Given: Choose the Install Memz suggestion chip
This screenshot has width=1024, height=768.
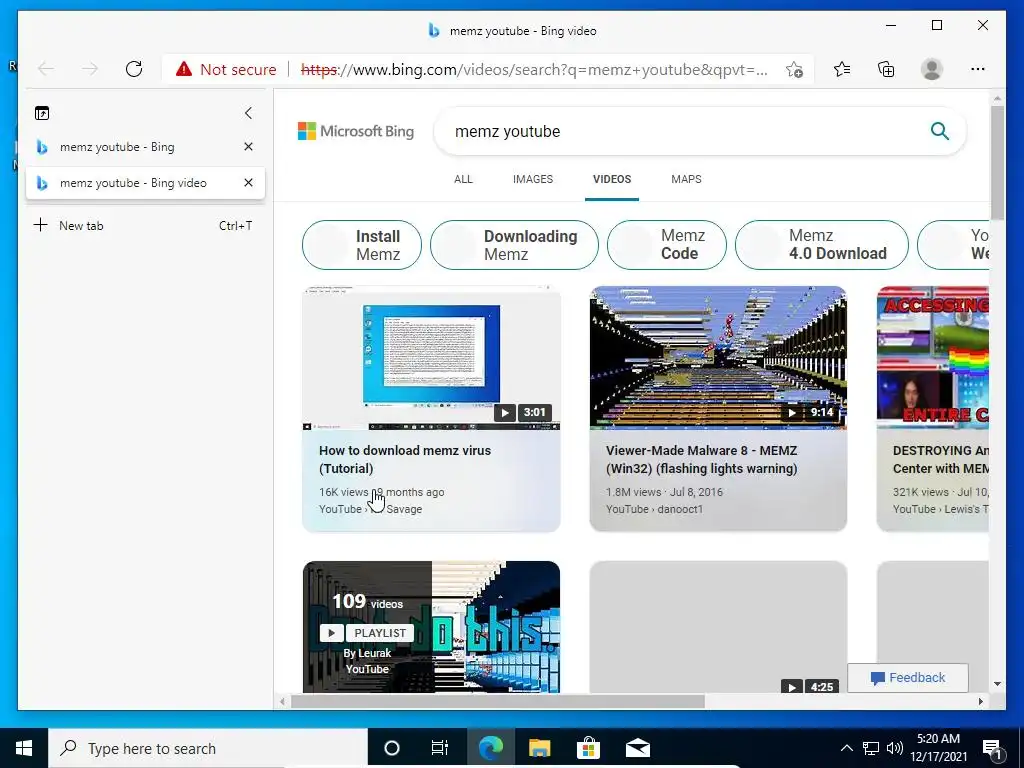Looking at the screenshot, I should click(362, 245).
